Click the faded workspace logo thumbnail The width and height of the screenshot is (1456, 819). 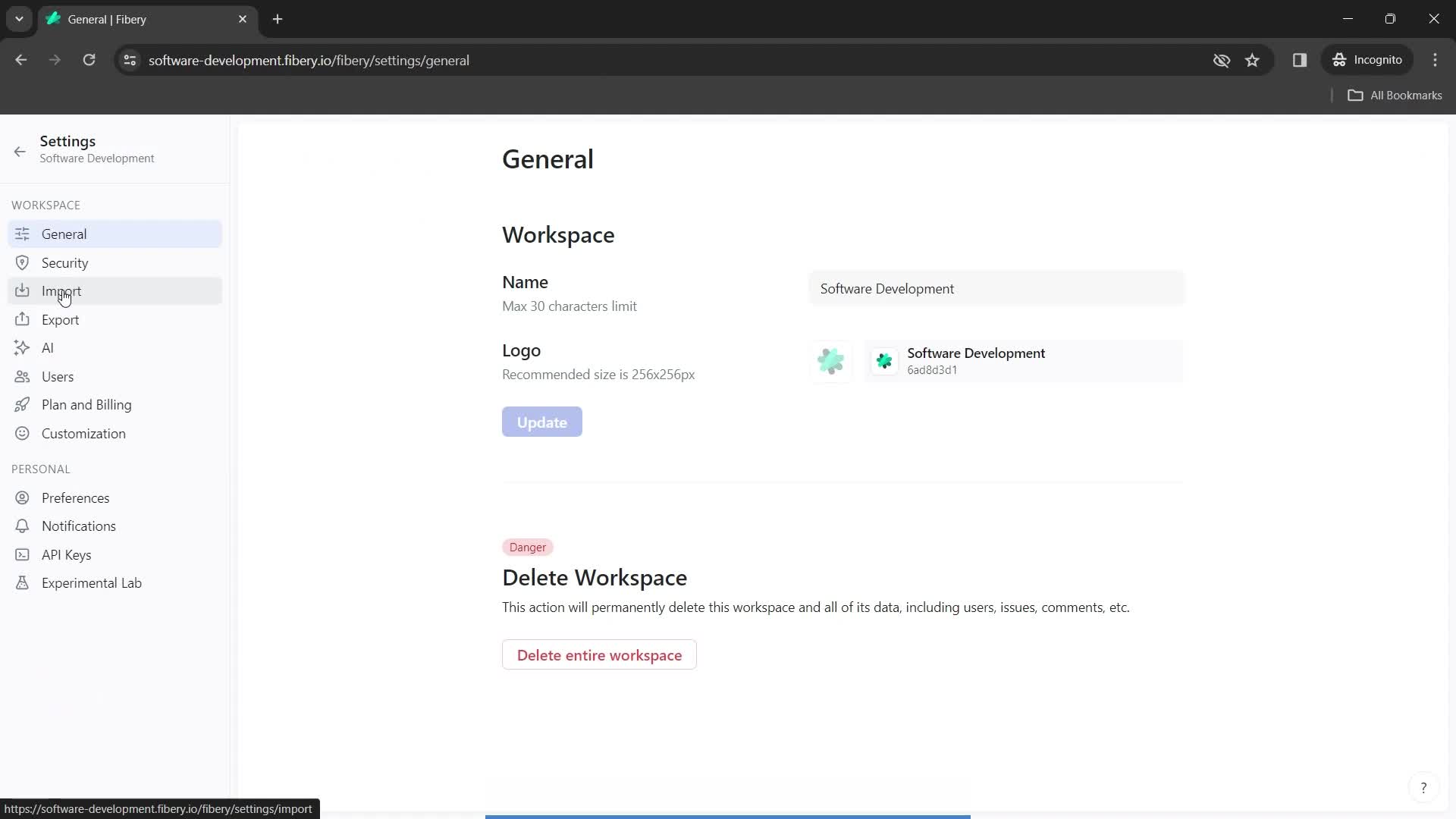pyautogui.click(x=830, y=361)
